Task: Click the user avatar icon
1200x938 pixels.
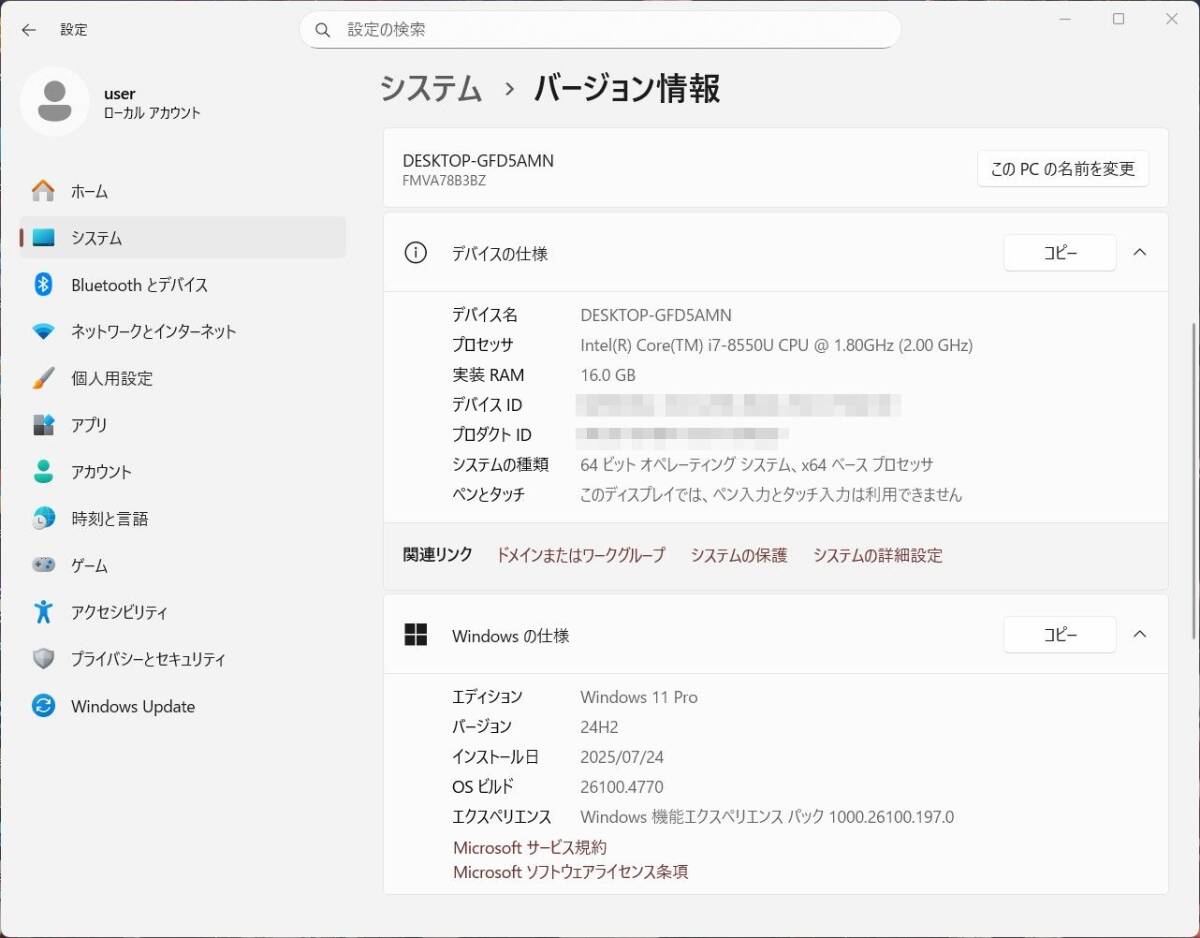Action: click(54, 101)
